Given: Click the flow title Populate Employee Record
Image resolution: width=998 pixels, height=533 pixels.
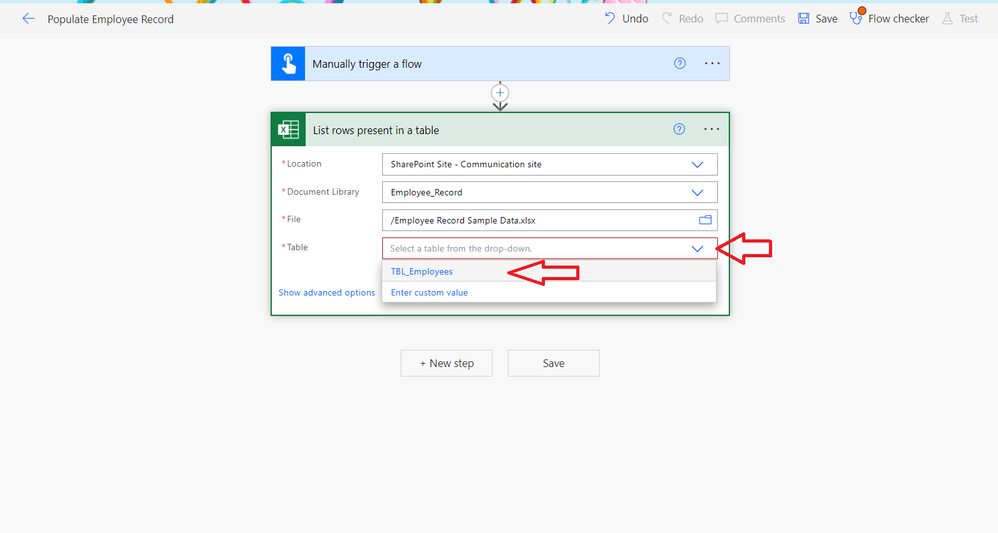Looking at the screenshot, I should 111,19.
